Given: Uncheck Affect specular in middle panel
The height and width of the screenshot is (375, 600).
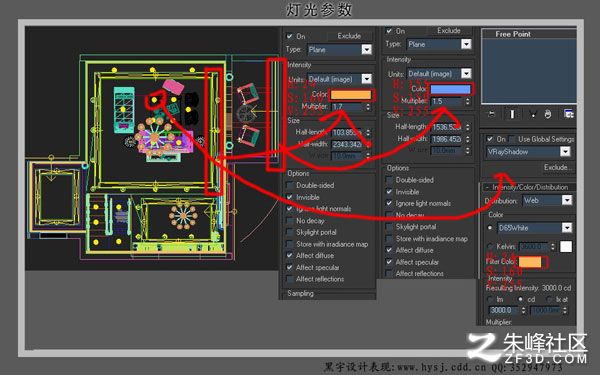Looking at the screenshot, I should point(389,262).
